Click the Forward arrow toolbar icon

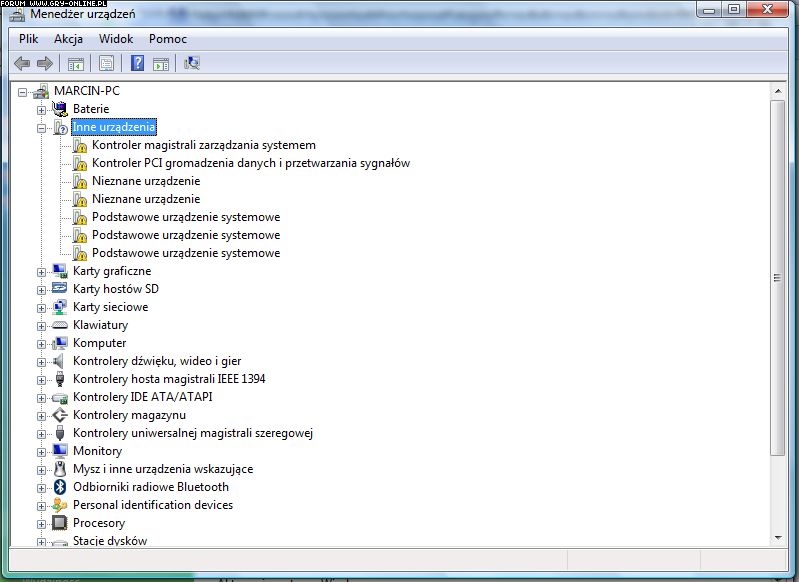tap(45, 63)
